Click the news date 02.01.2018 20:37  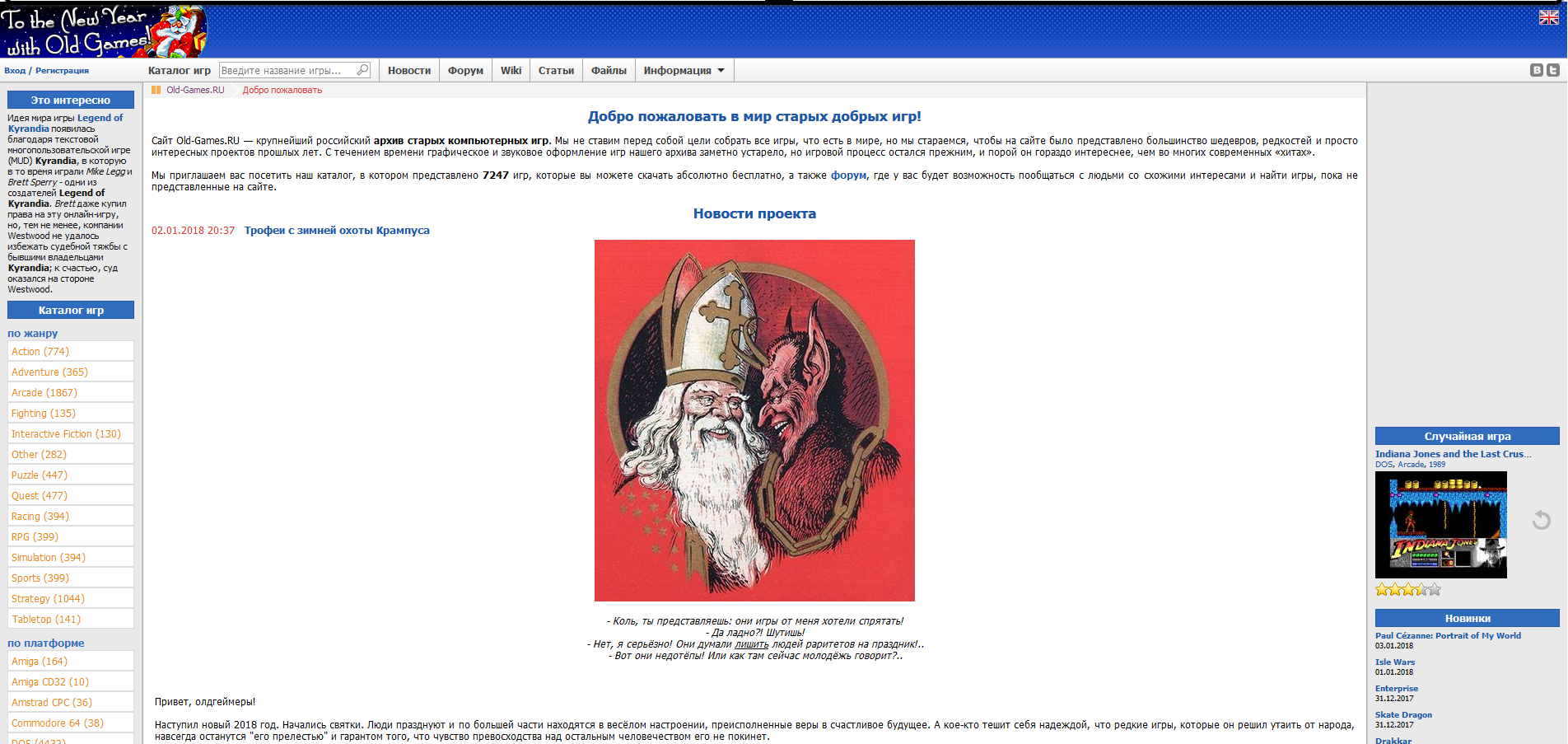193,231
